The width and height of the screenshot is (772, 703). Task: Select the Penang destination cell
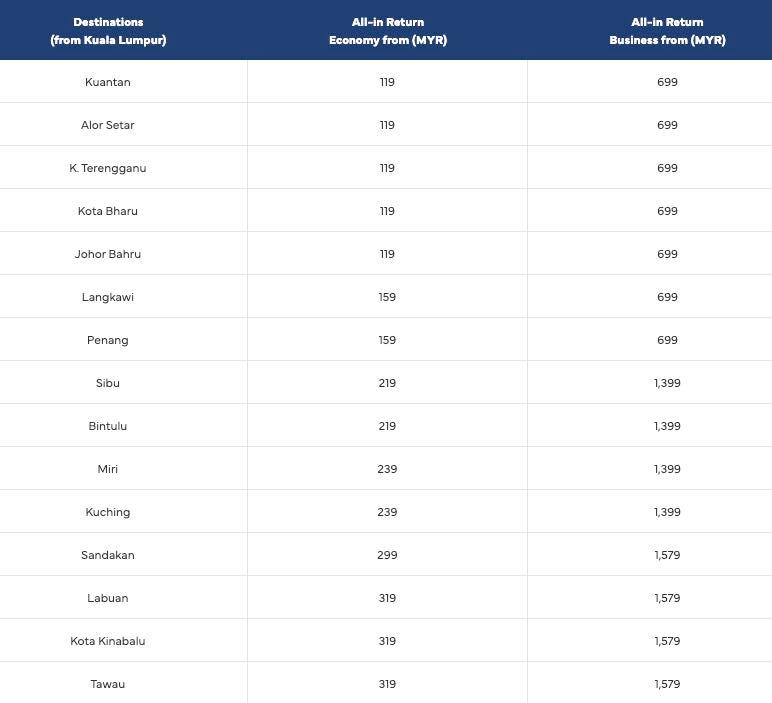(x=108, y=340)
